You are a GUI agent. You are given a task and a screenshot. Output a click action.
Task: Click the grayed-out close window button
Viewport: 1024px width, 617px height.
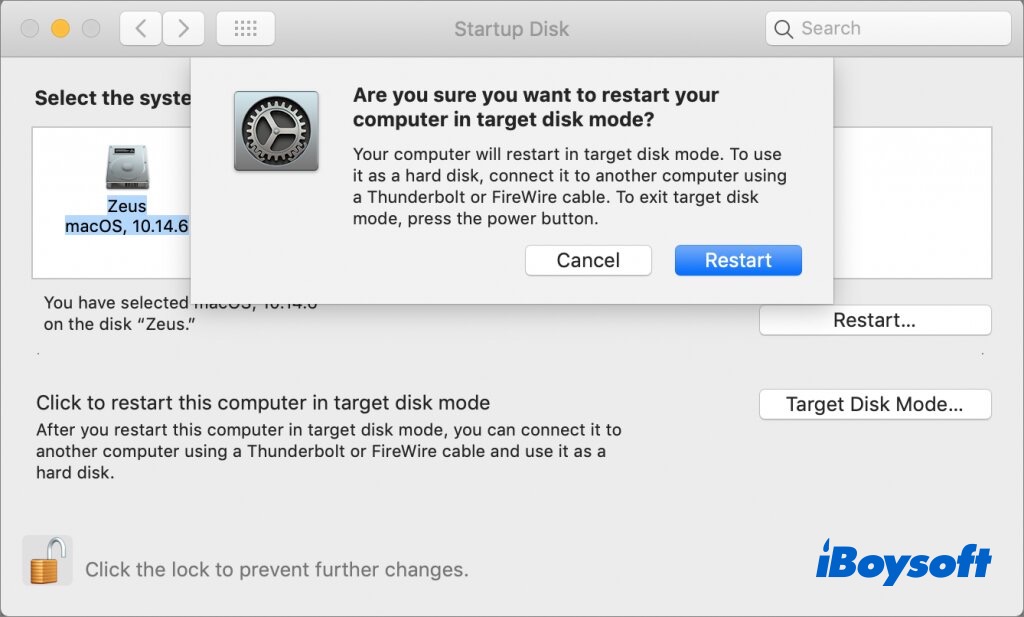[x=30, y=29]
